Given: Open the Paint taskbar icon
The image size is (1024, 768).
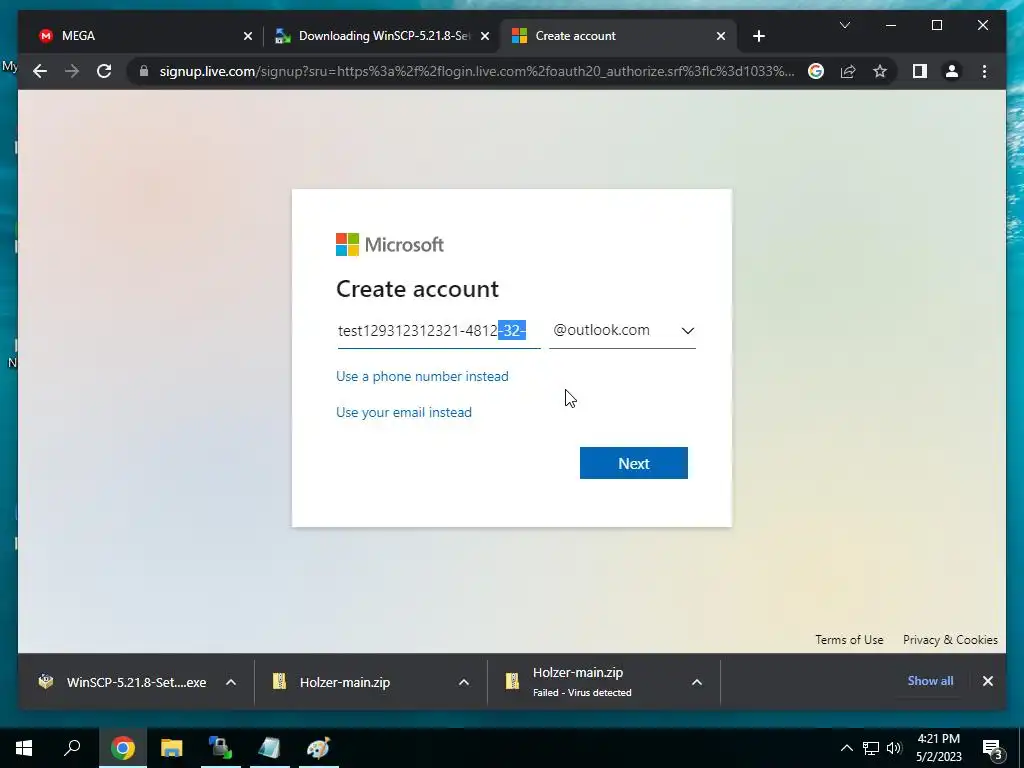Looking at the screenshot, I should tap(318, 748).
